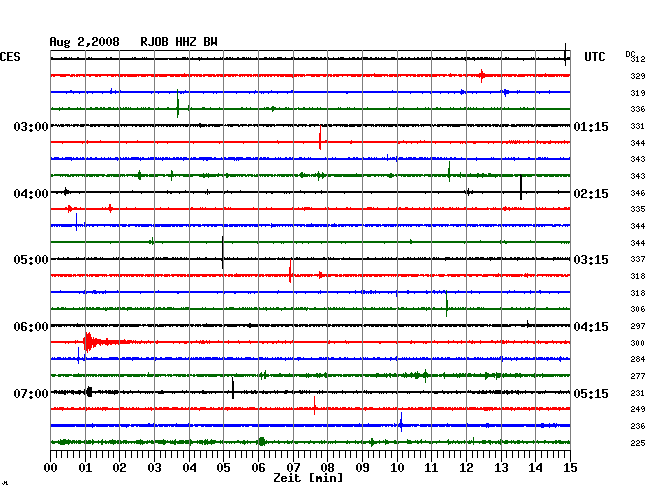Screen dimensions: 650x494
Task: Click the green spike on the trace labeled 306
Action: 446,304
